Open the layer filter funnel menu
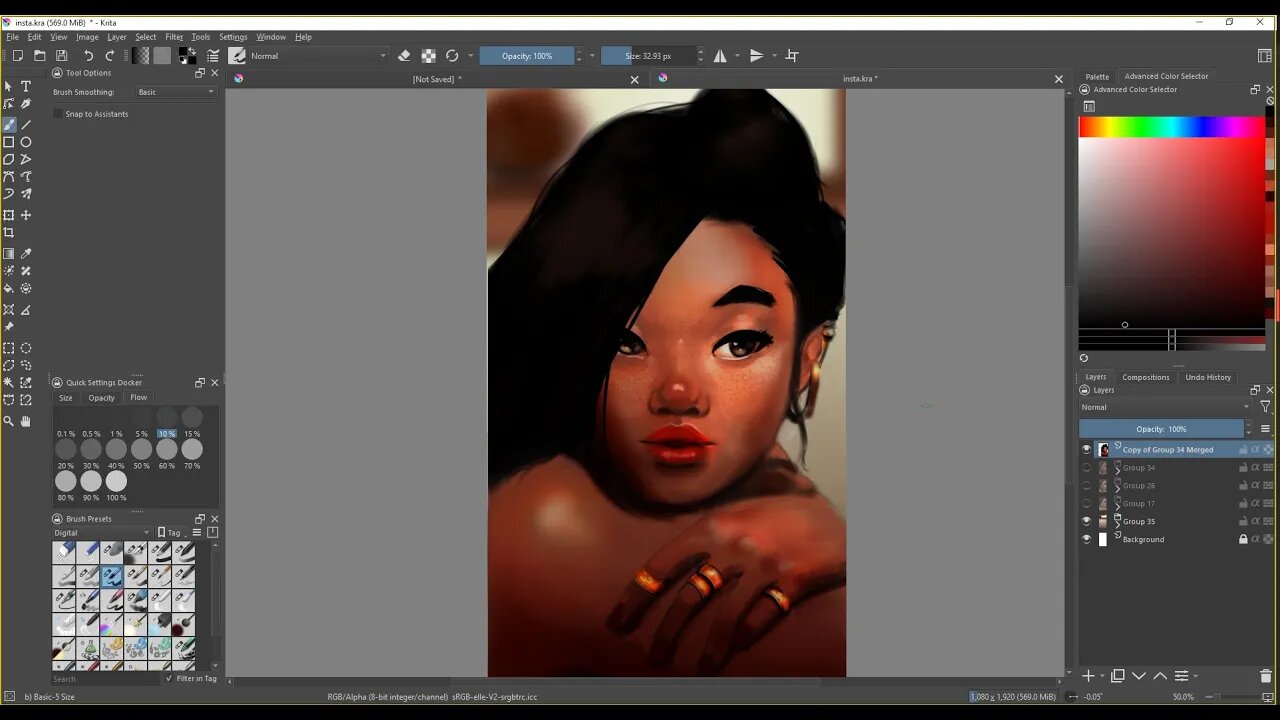 click(1265, 407)
